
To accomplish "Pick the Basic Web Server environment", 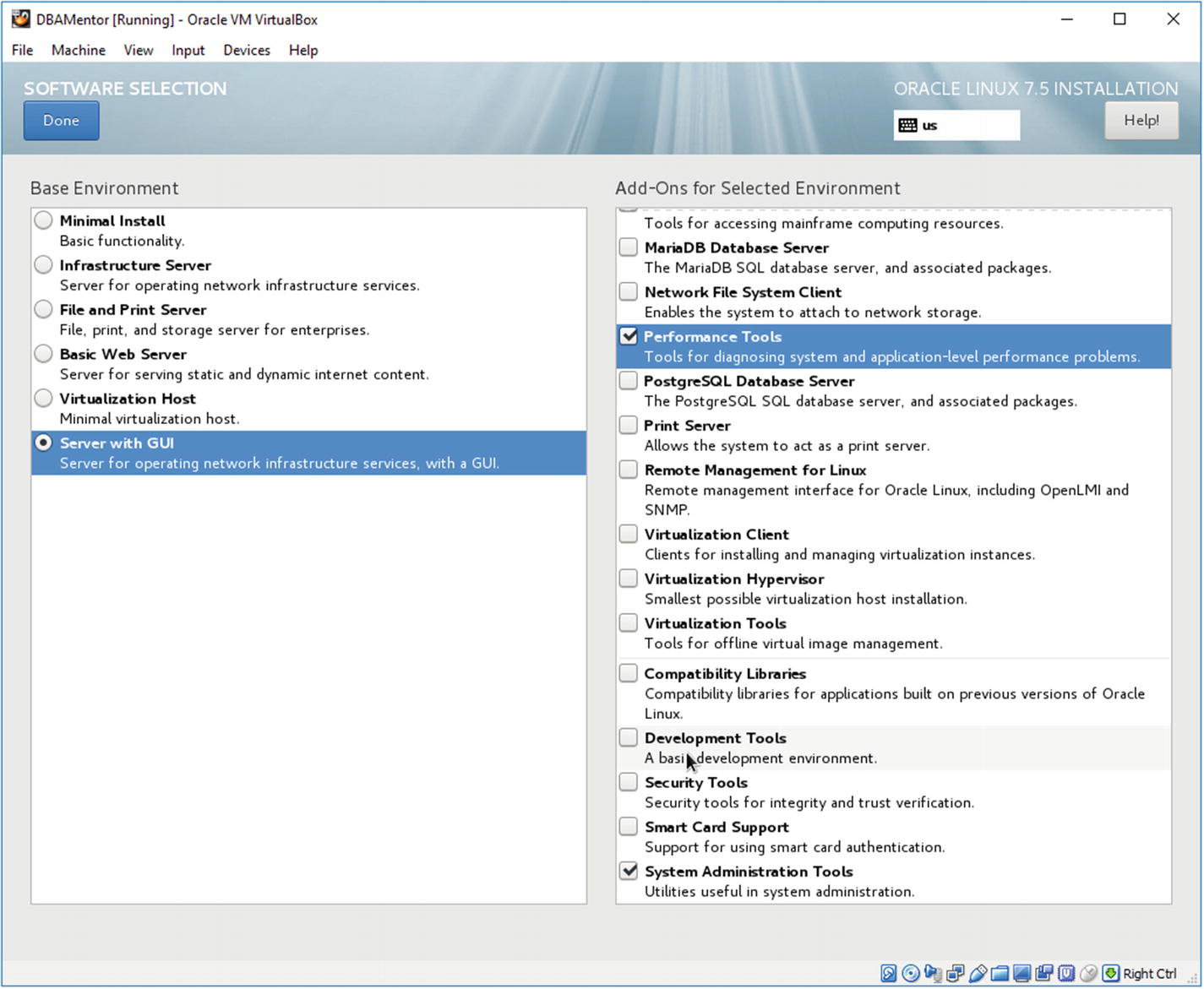I will point(43,354).
